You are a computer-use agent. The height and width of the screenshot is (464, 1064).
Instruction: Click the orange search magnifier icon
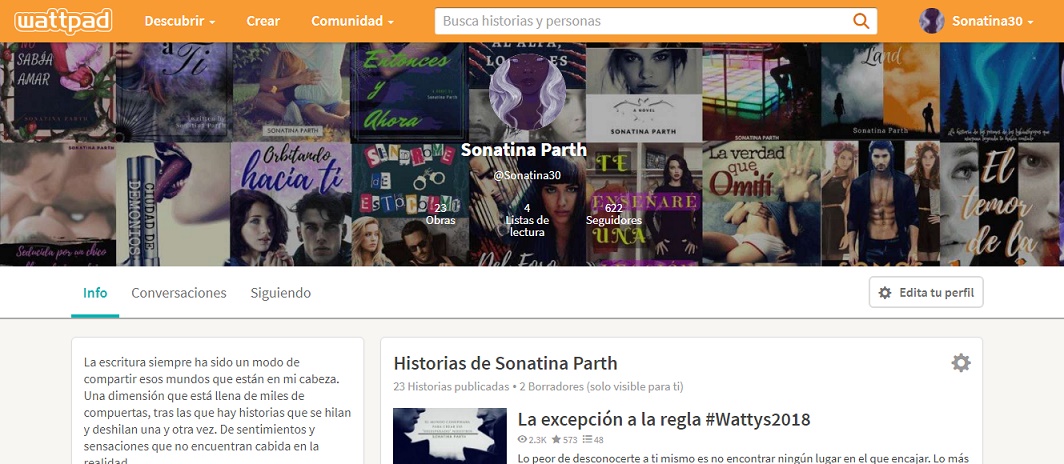(860, 21)
